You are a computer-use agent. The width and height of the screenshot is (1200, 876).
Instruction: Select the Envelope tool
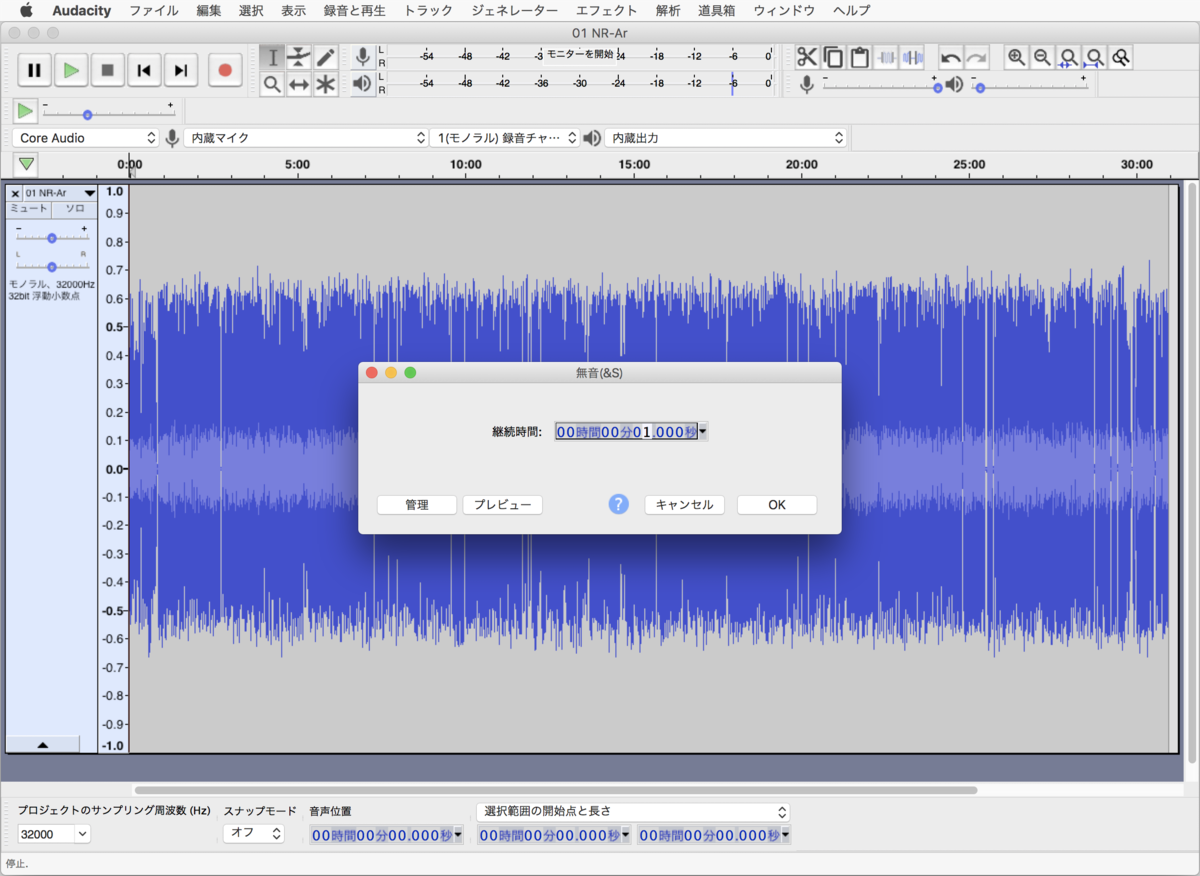(299, 58)
